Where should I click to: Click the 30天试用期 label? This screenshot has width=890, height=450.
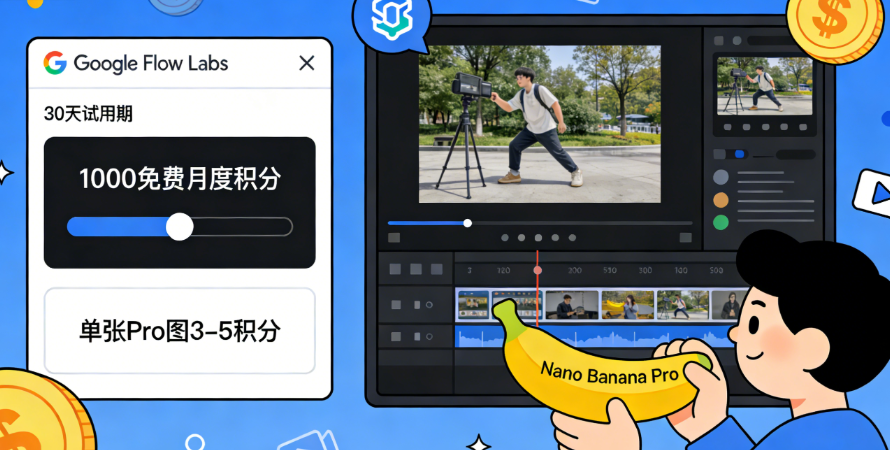(89, 114)
